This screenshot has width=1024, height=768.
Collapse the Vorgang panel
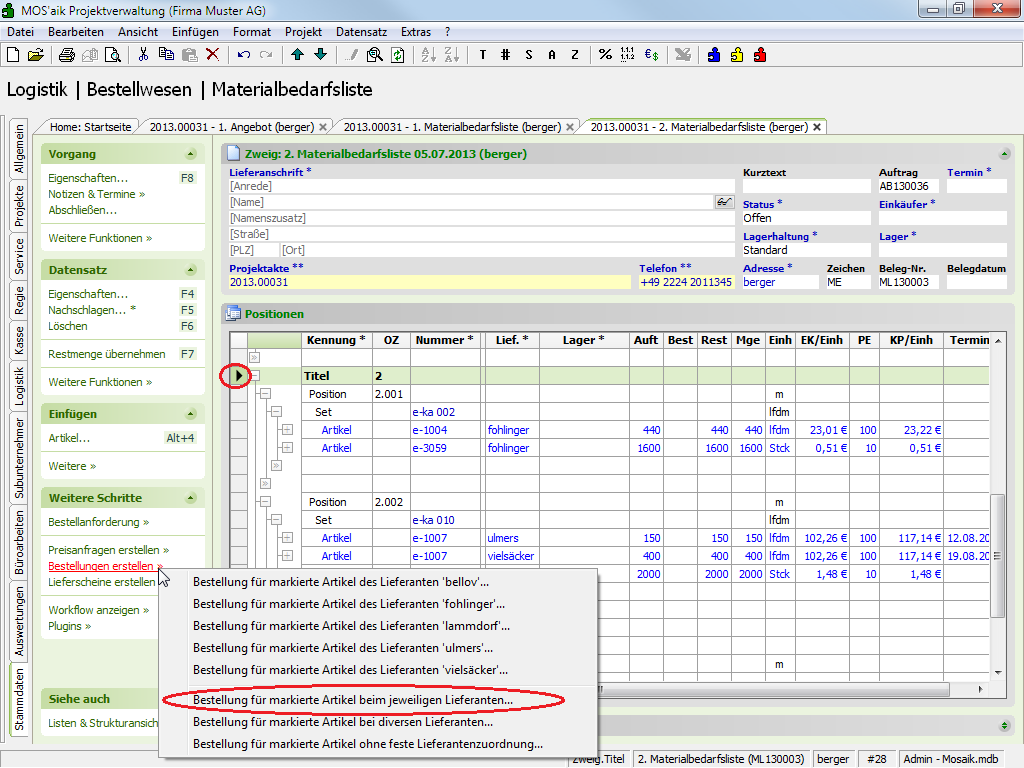tap(191, 154)
